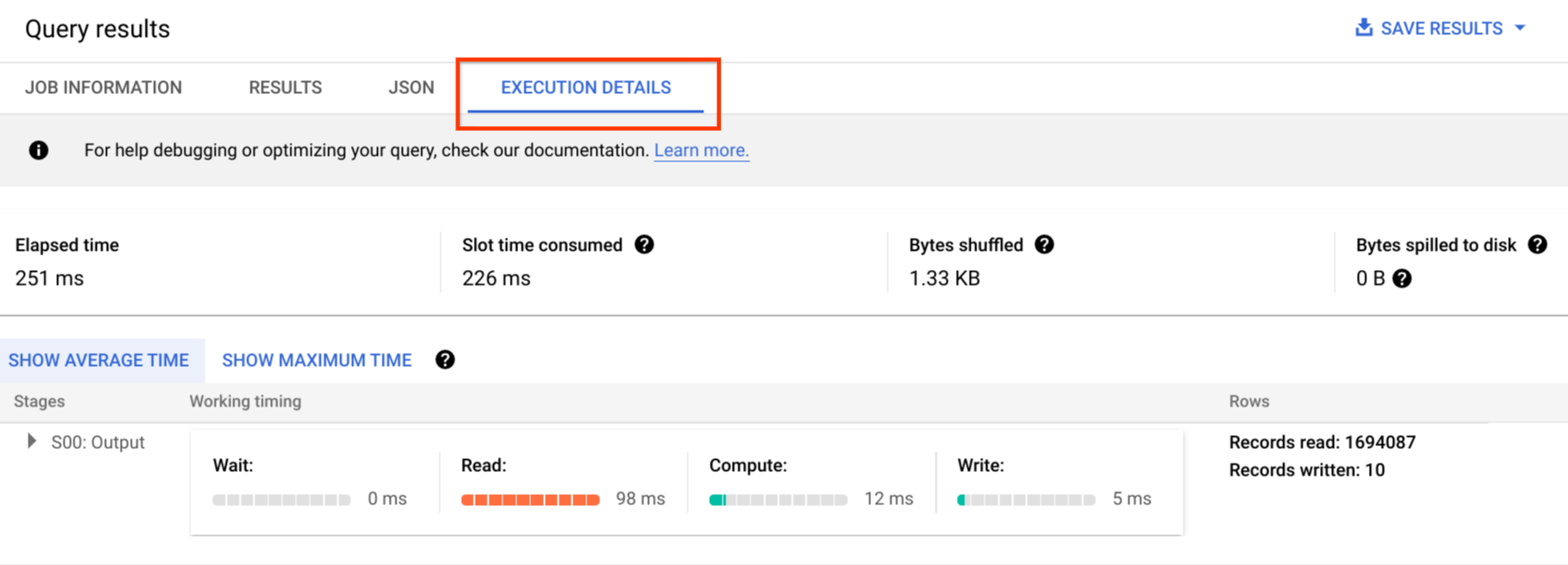Click help icon next to Bytes shuffled
The width and height of the screenshot is (1568, 565).
[1044, 245]
